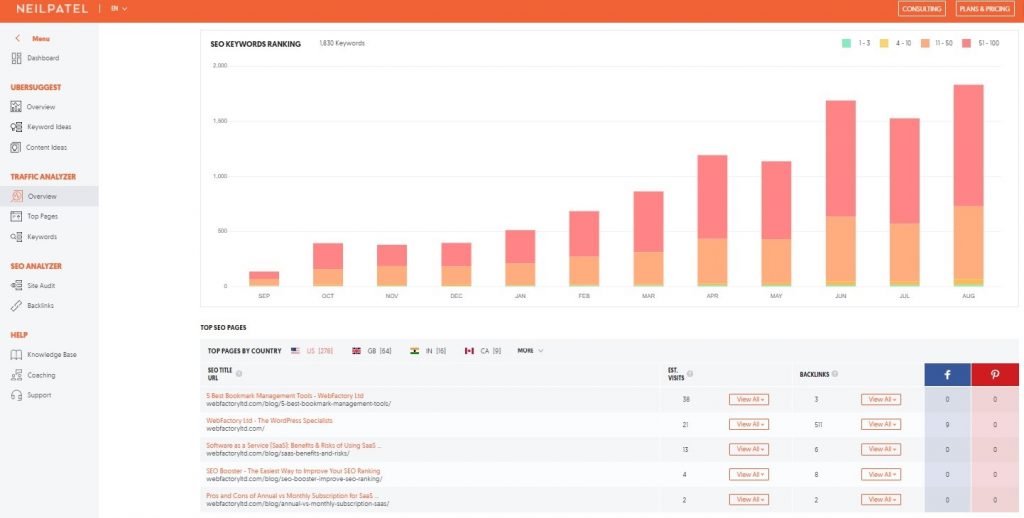Open SEO Booster page link
Viewport: 1024px width, 518px height.
[x=293, y=471]
